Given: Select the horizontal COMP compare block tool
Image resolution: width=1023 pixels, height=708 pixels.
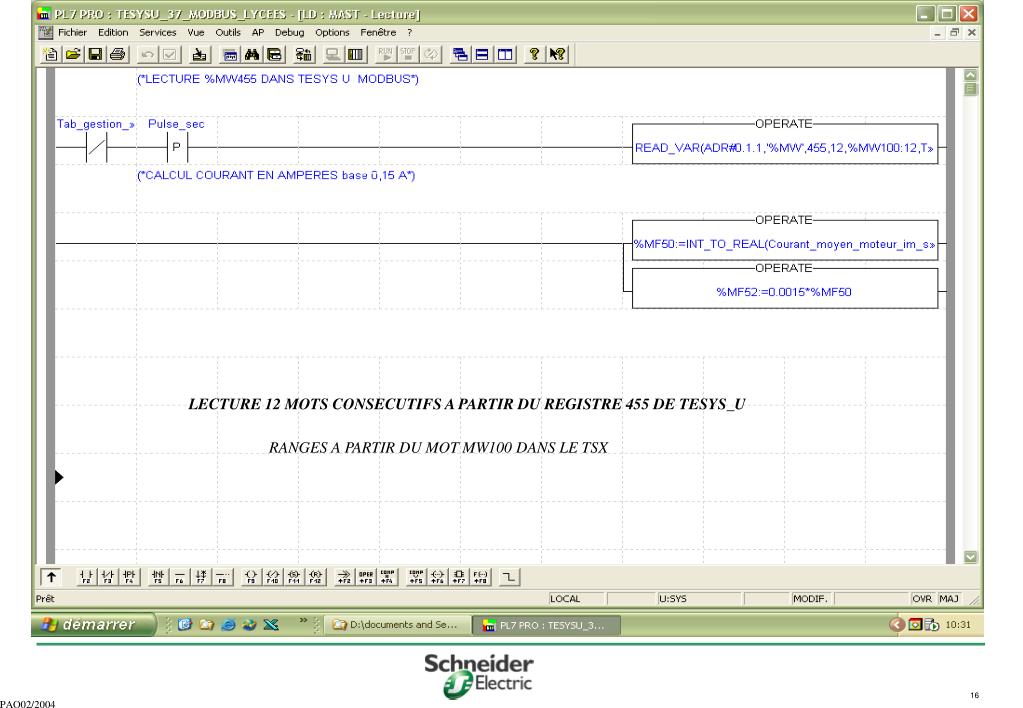Looking at the screenshot, I should pyautogui.click(x=387, y=577).
